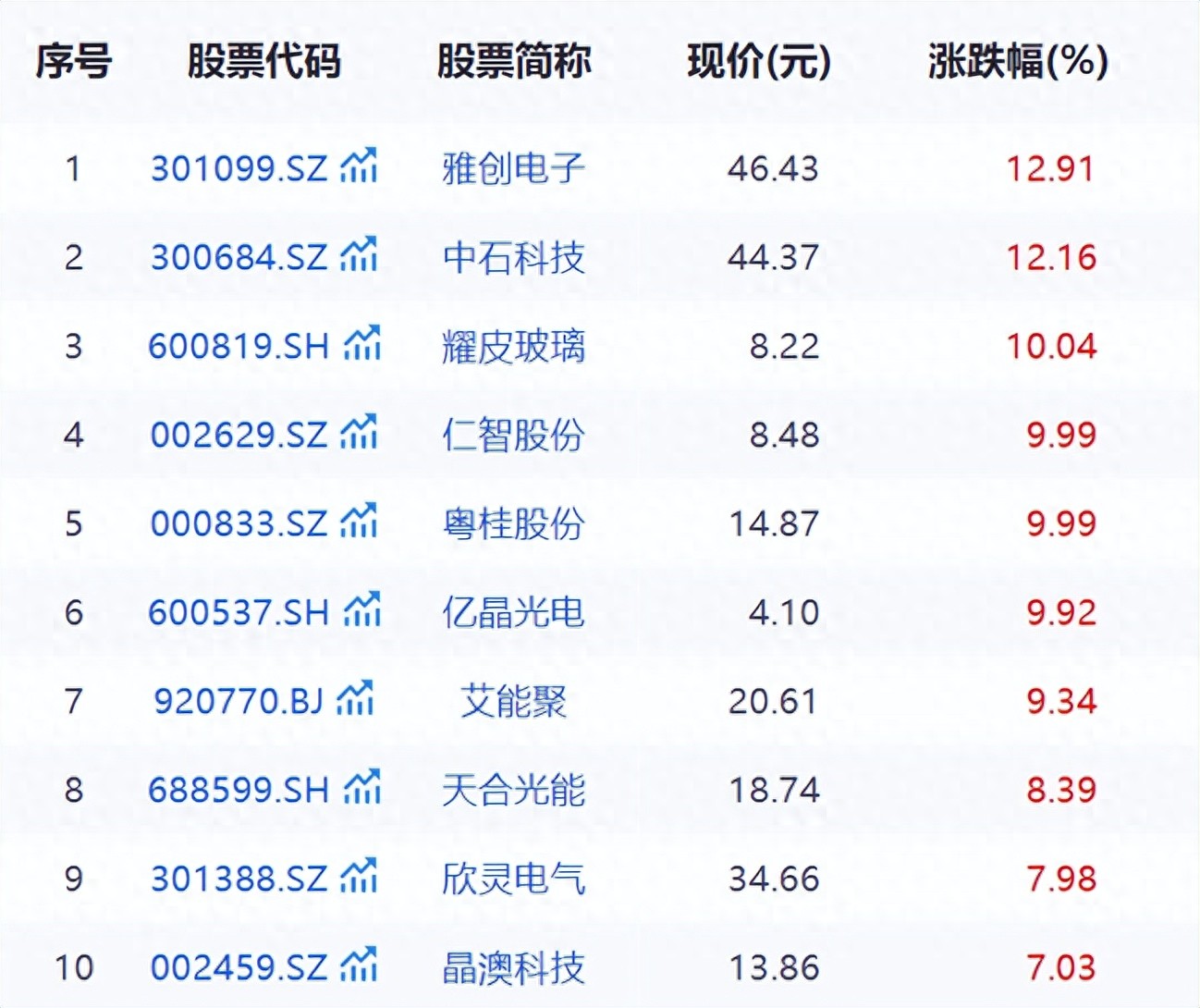
Task: Click chart icon beside 301099.SZ
Action: pos(359,166)
